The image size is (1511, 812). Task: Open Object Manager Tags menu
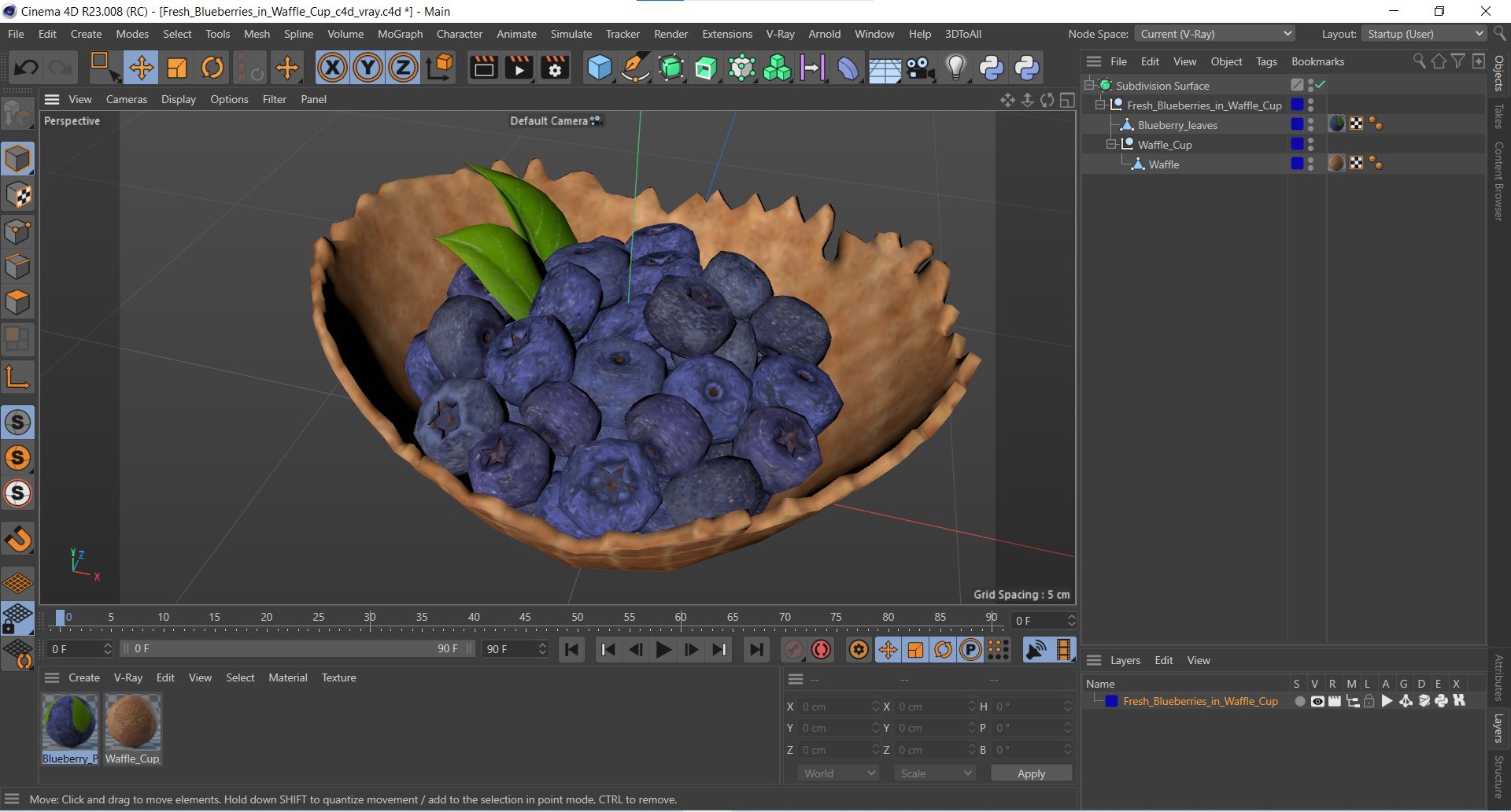click(1266, 61)
